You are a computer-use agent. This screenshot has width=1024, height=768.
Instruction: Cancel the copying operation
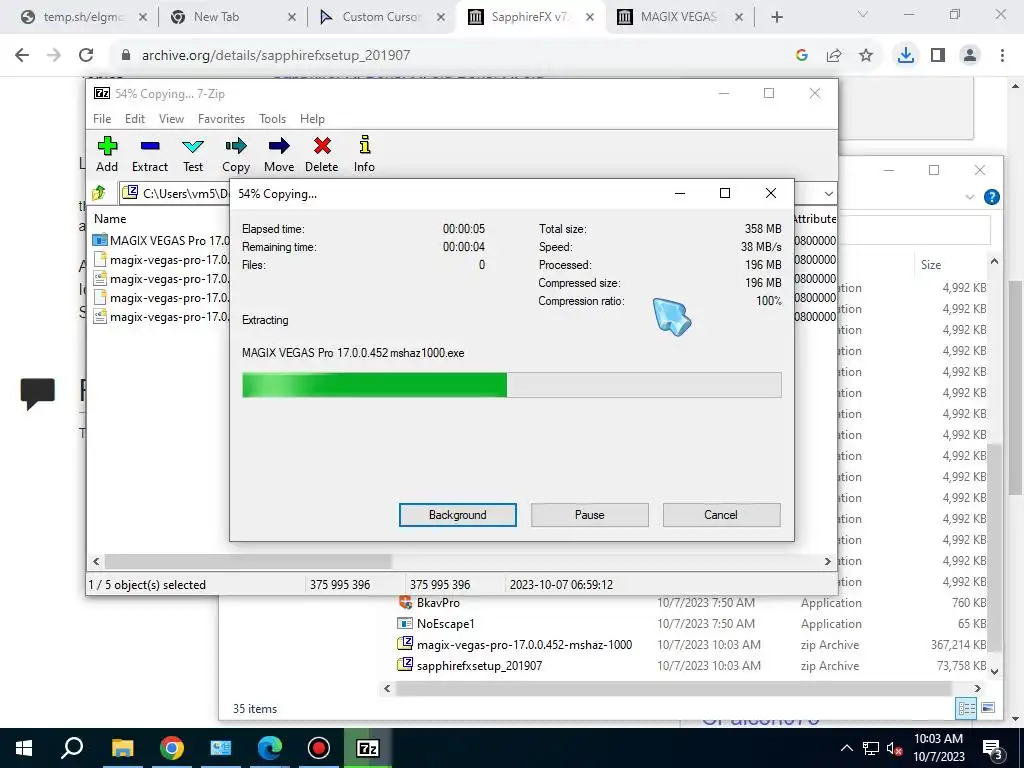tap(721, 515)
